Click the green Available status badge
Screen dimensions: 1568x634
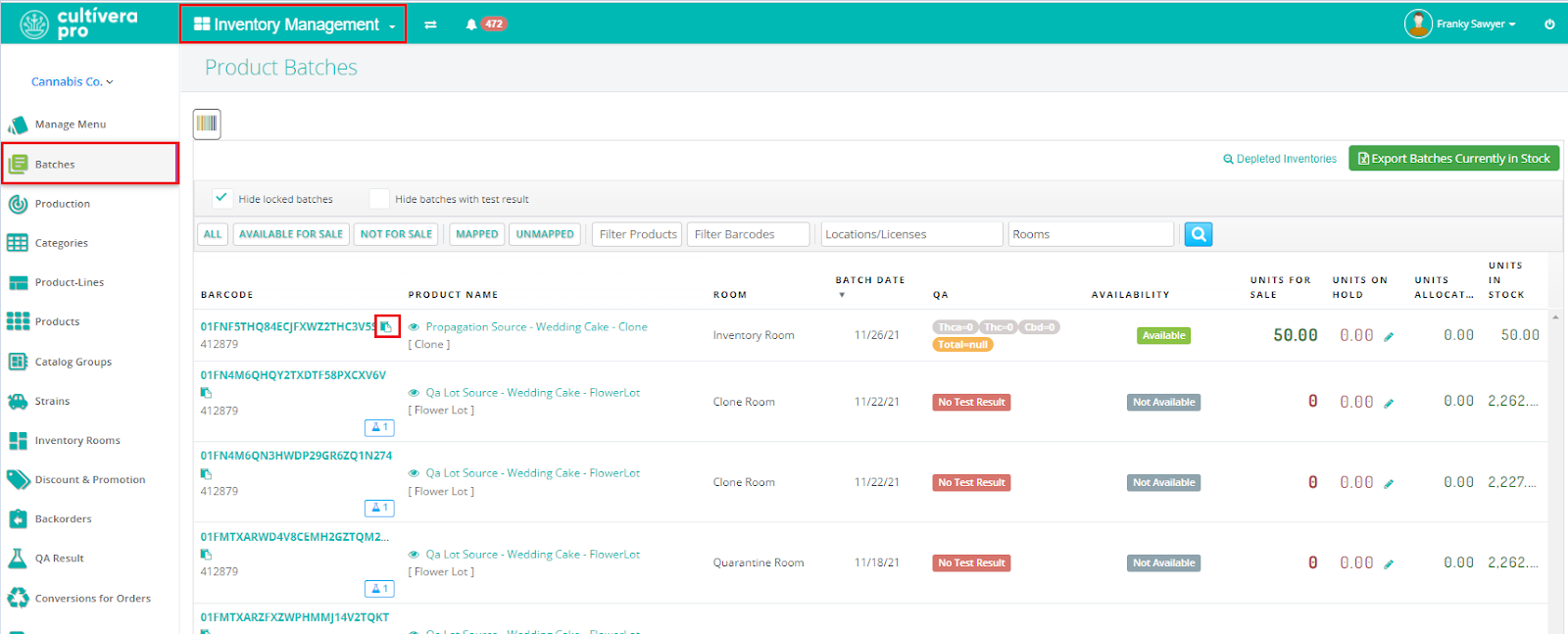1163,335
